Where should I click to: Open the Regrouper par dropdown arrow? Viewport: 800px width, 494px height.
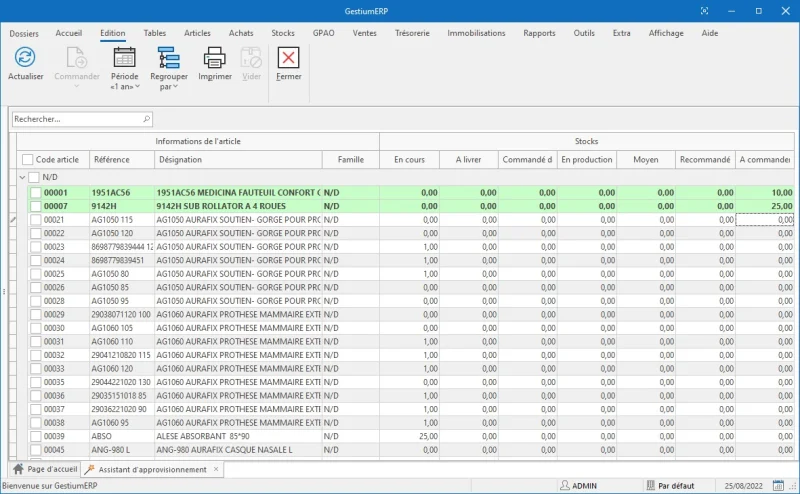[x=175, y=86]
